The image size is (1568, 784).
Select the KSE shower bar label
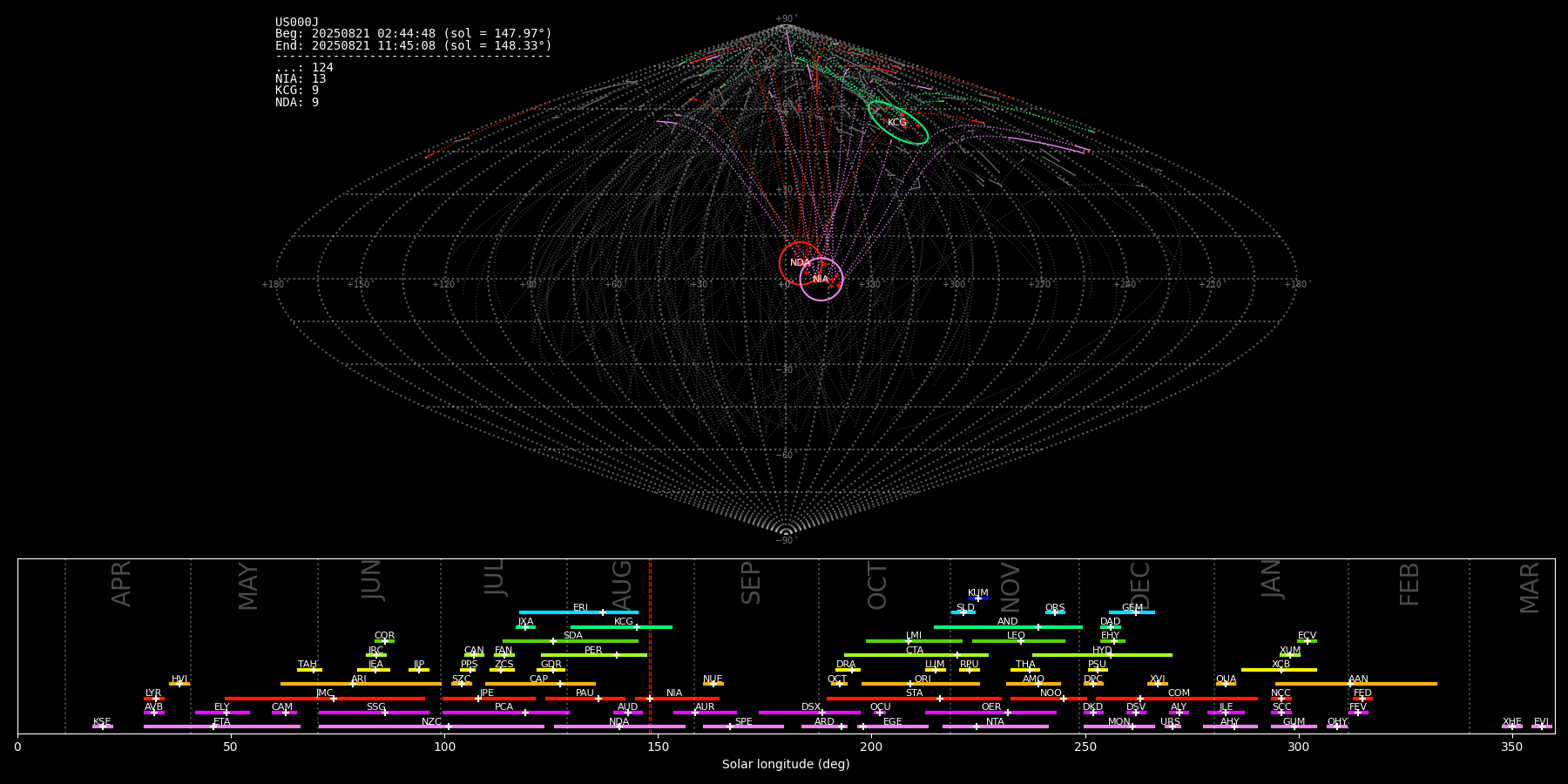(102, 722)
